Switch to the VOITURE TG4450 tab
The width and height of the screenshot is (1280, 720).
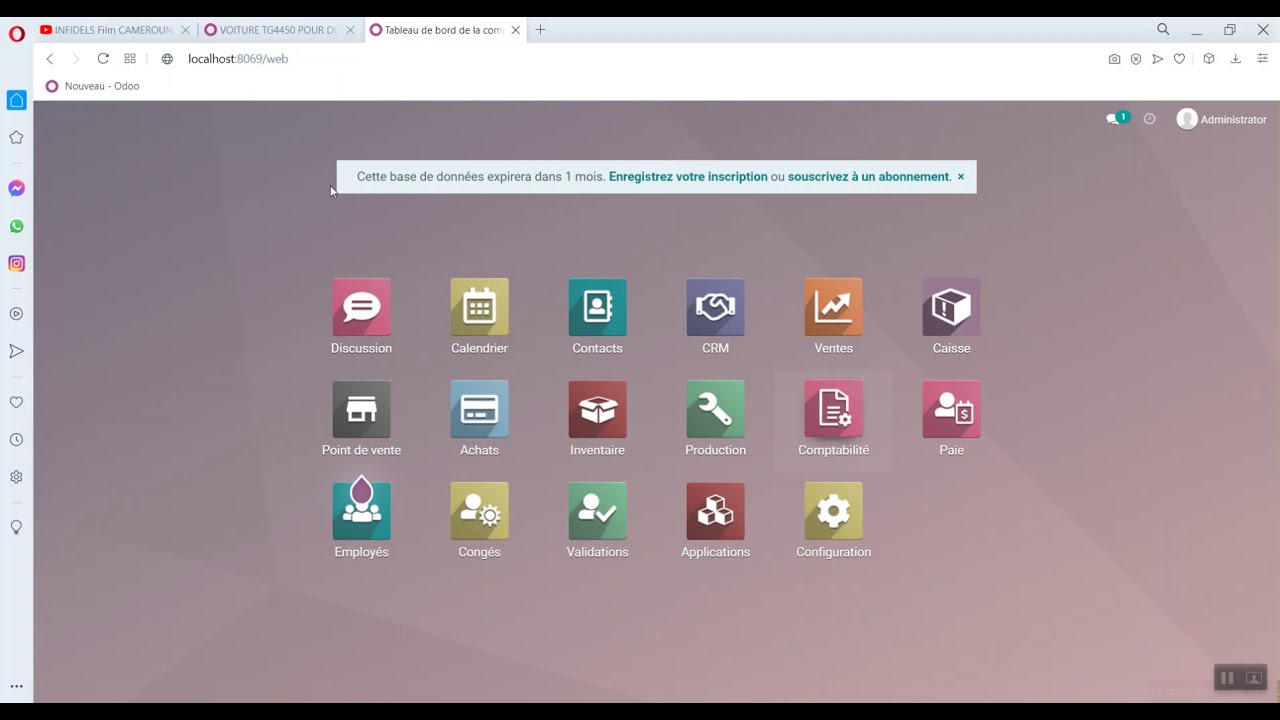(278, 30)
